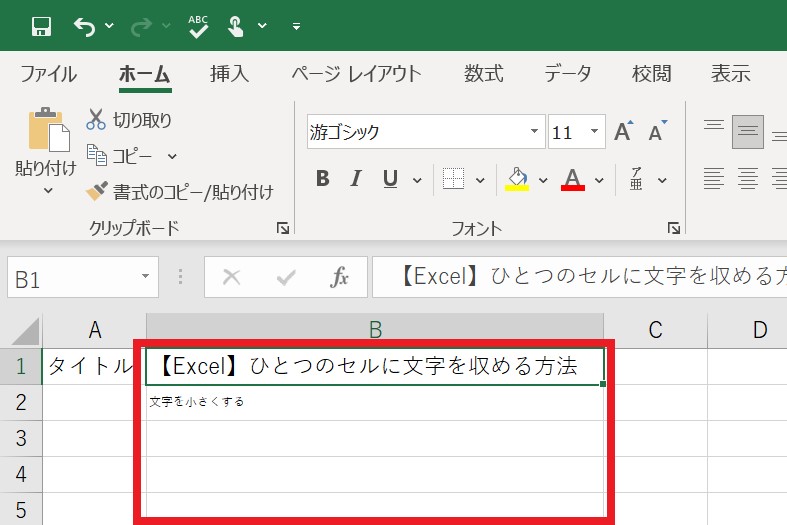Image resolution: width=787 pixels, height=525 pixels.
Task: Open the borders dropdown arrow
Action: [x=480, y=180]
